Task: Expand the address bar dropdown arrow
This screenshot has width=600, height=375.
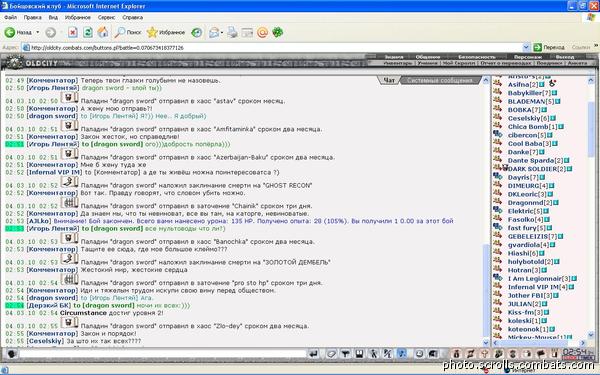Action: 526,47
